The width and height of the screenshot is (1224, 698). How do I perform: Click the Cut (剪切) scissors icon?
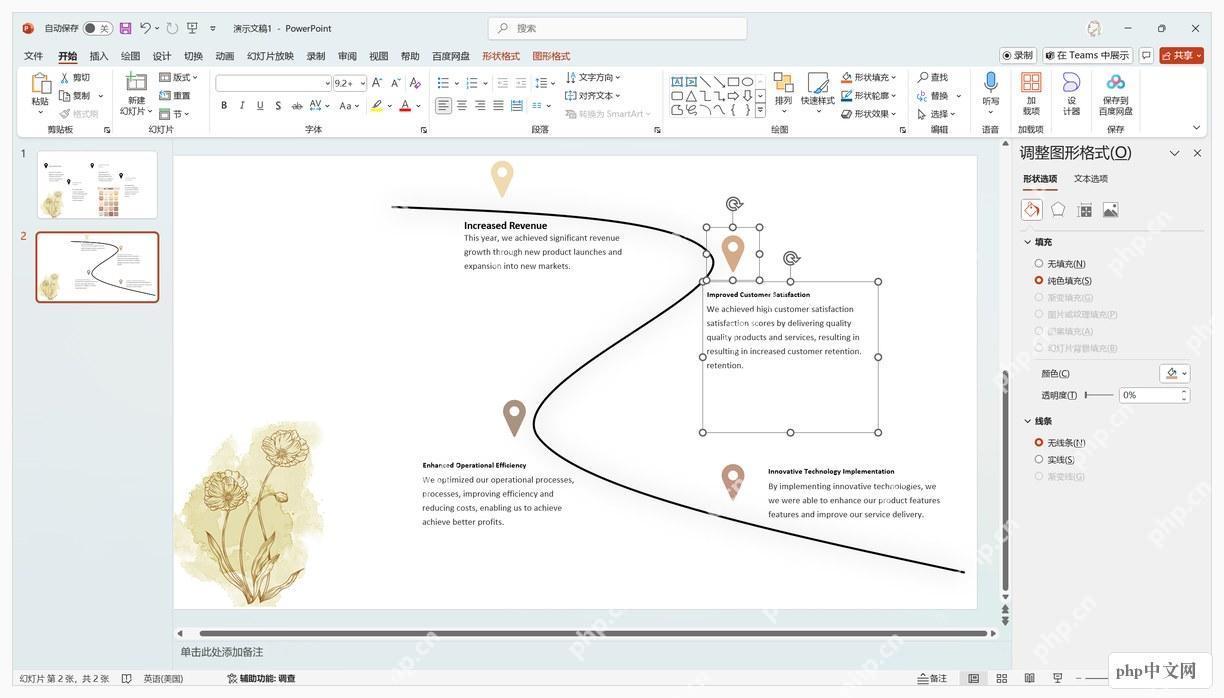65,77
